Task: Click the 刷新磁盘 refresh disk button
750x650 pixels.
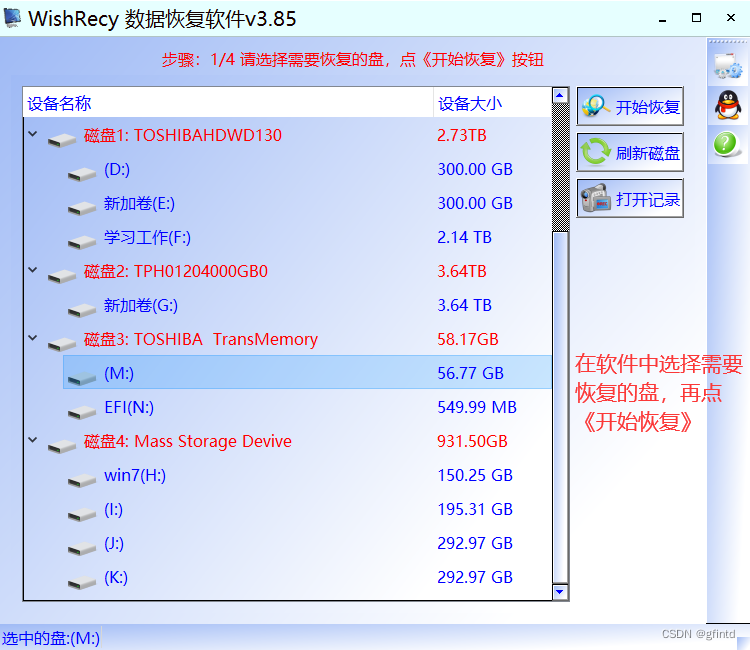Action: click(x=630, y=153)
